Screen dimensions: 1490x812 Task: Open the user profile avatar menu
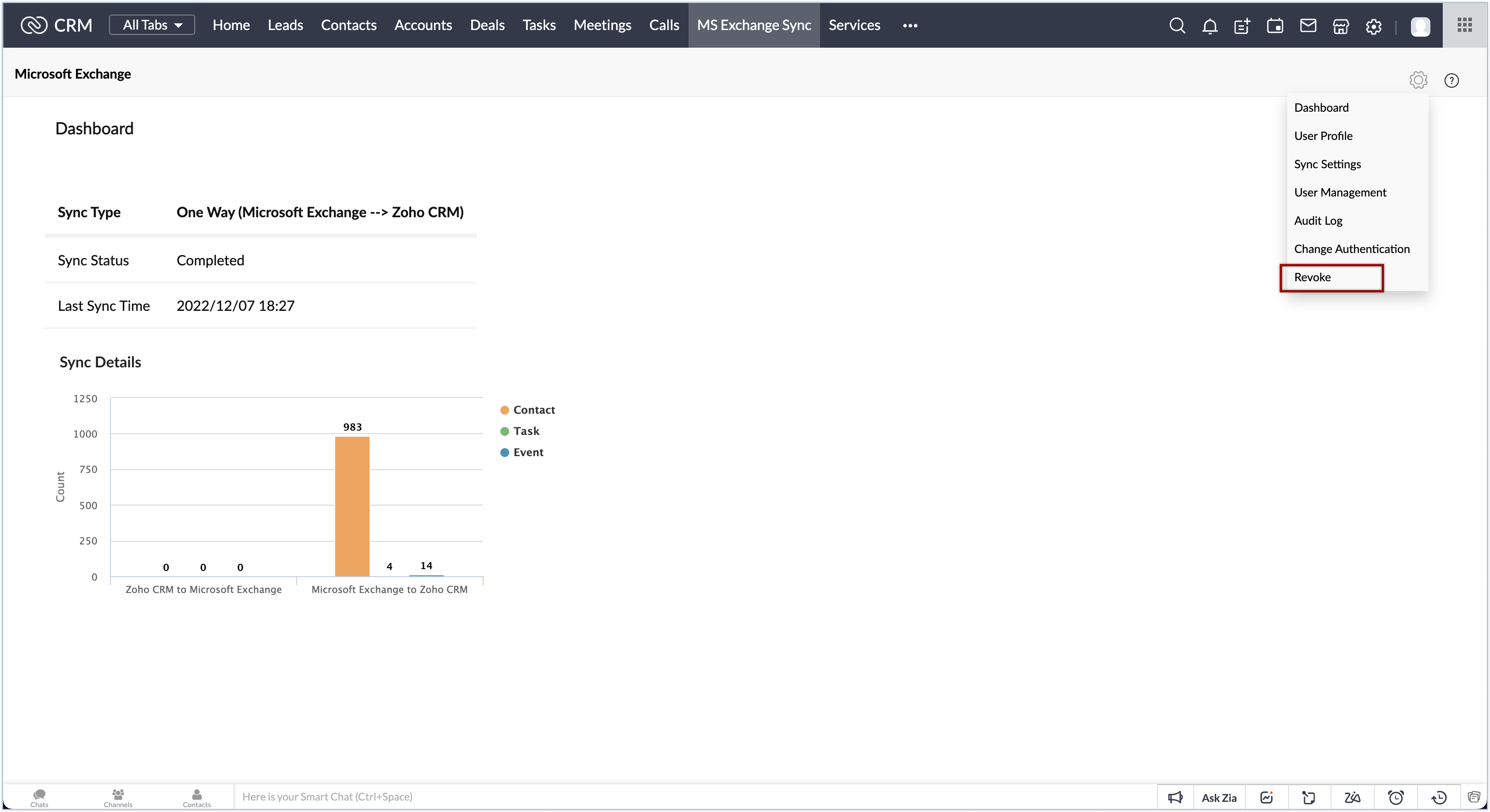(x=1420, y=26)
